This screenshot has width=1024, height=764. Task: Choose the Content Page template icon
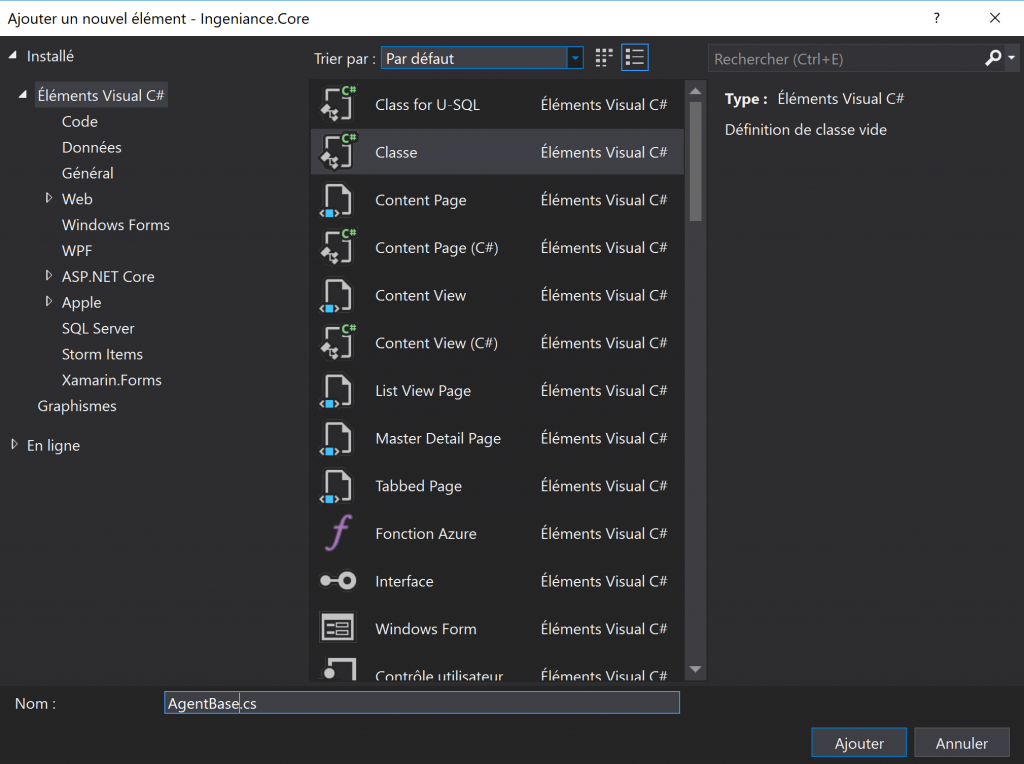tap(336, 200)
